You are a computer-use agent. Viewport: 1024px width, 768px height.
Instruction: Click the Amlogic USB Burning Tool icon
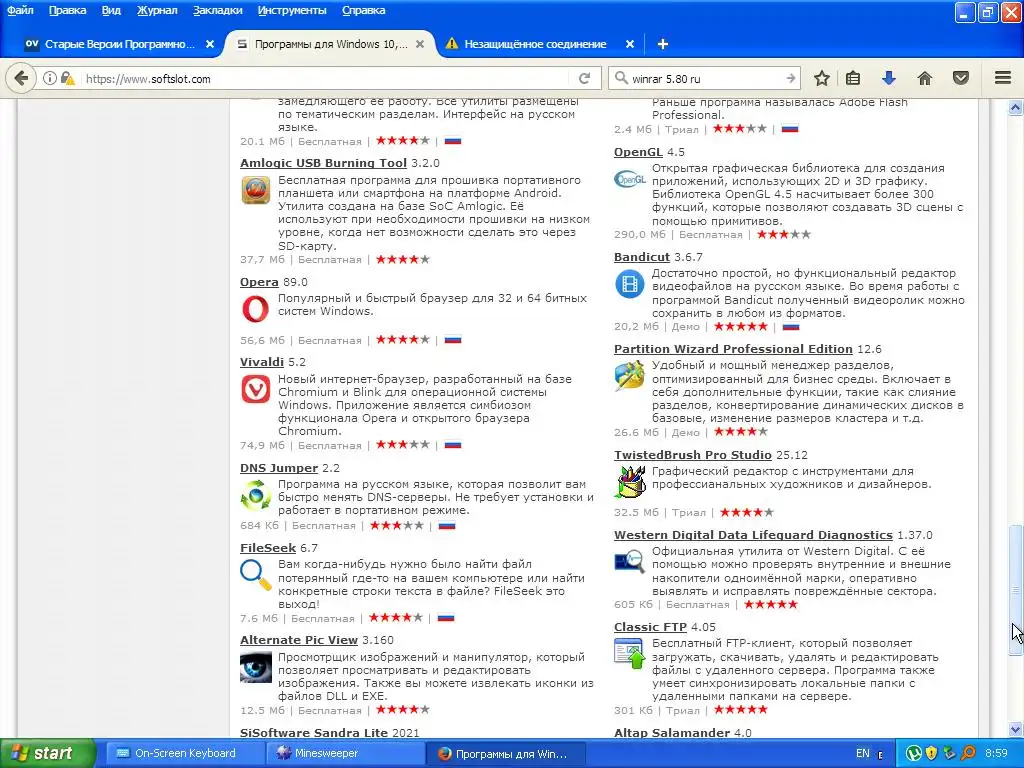255,190
